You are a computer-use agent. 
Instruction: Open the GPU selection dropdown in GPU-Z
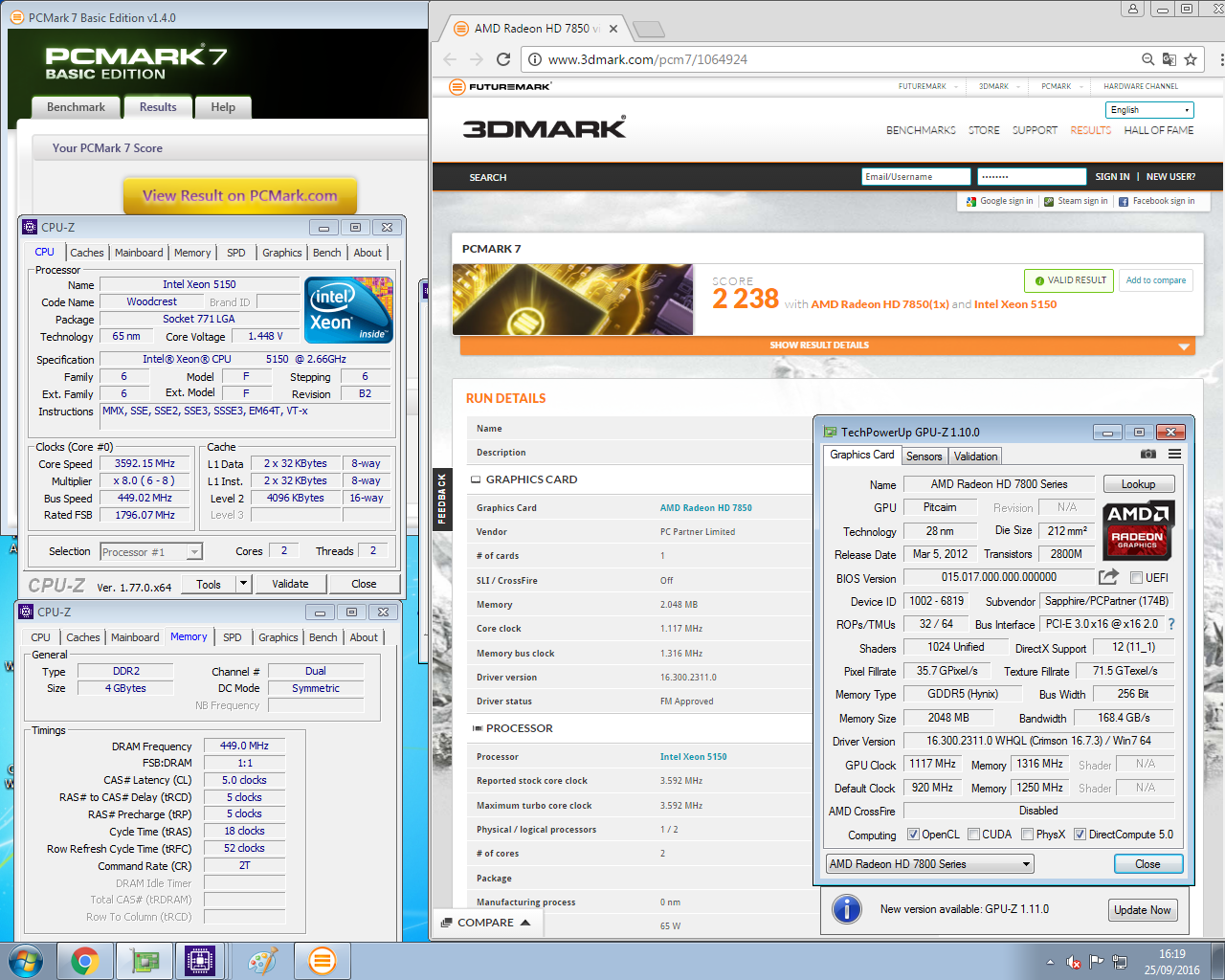click(929, 864)
